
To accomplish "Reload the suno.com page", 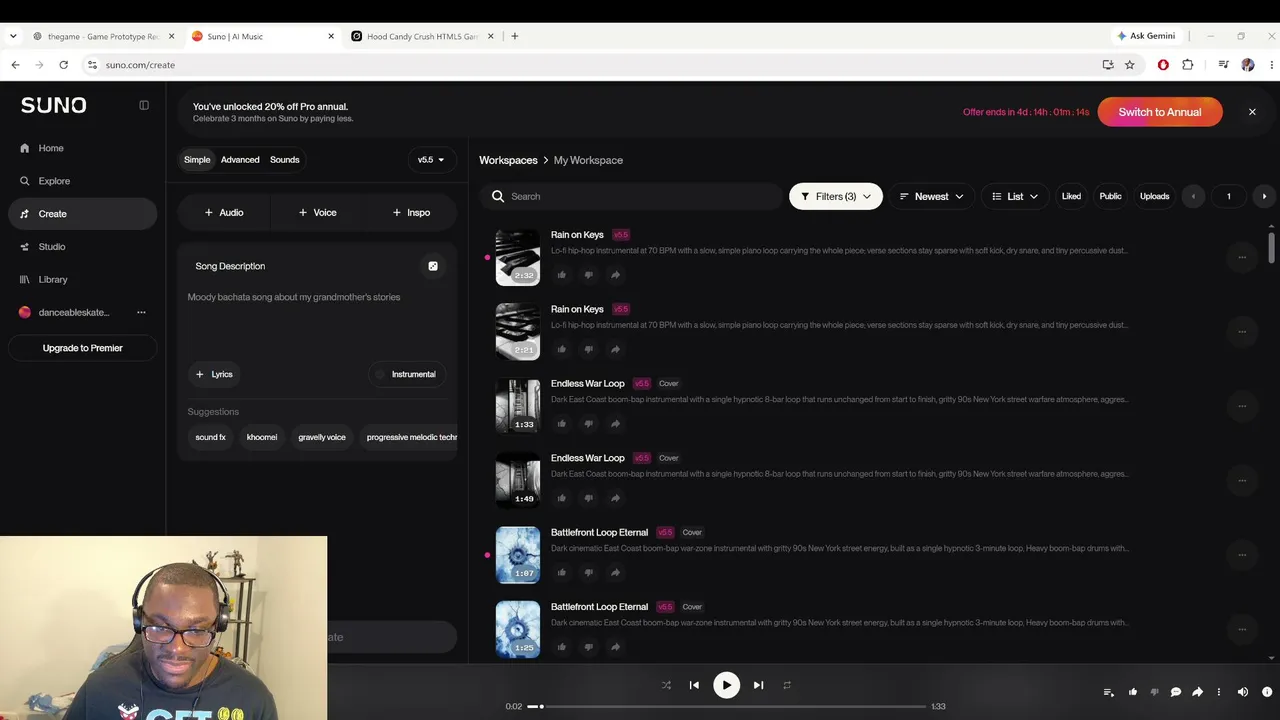I will click(x=63, y=65).
